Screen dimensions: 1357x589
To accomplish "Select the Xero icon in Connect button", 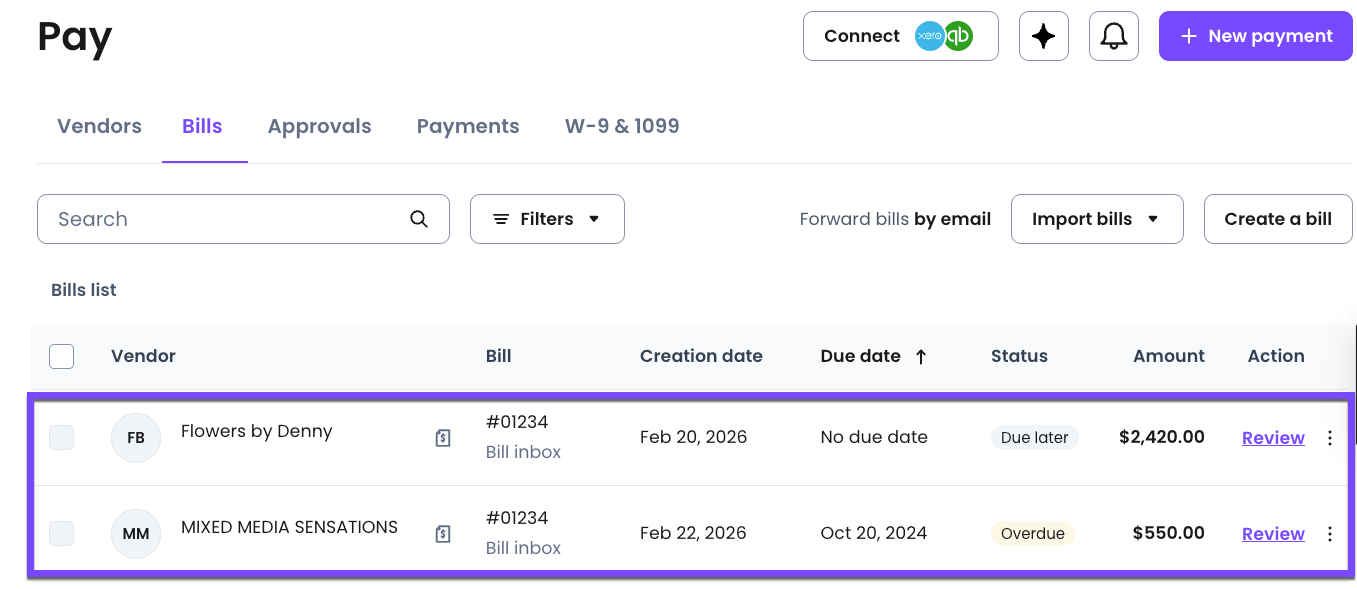I will pos(928,36).
